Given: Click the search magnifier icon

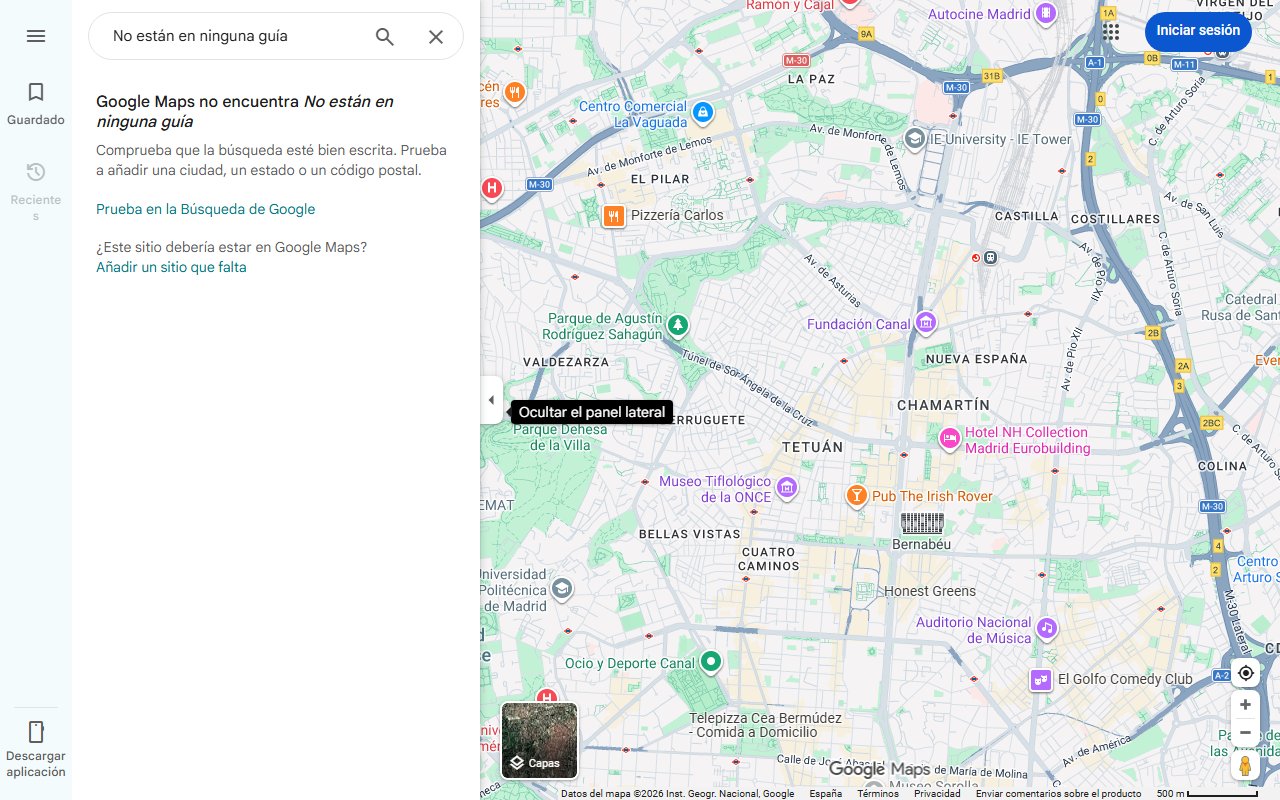Looking at the screenshot, I should 384,36.
